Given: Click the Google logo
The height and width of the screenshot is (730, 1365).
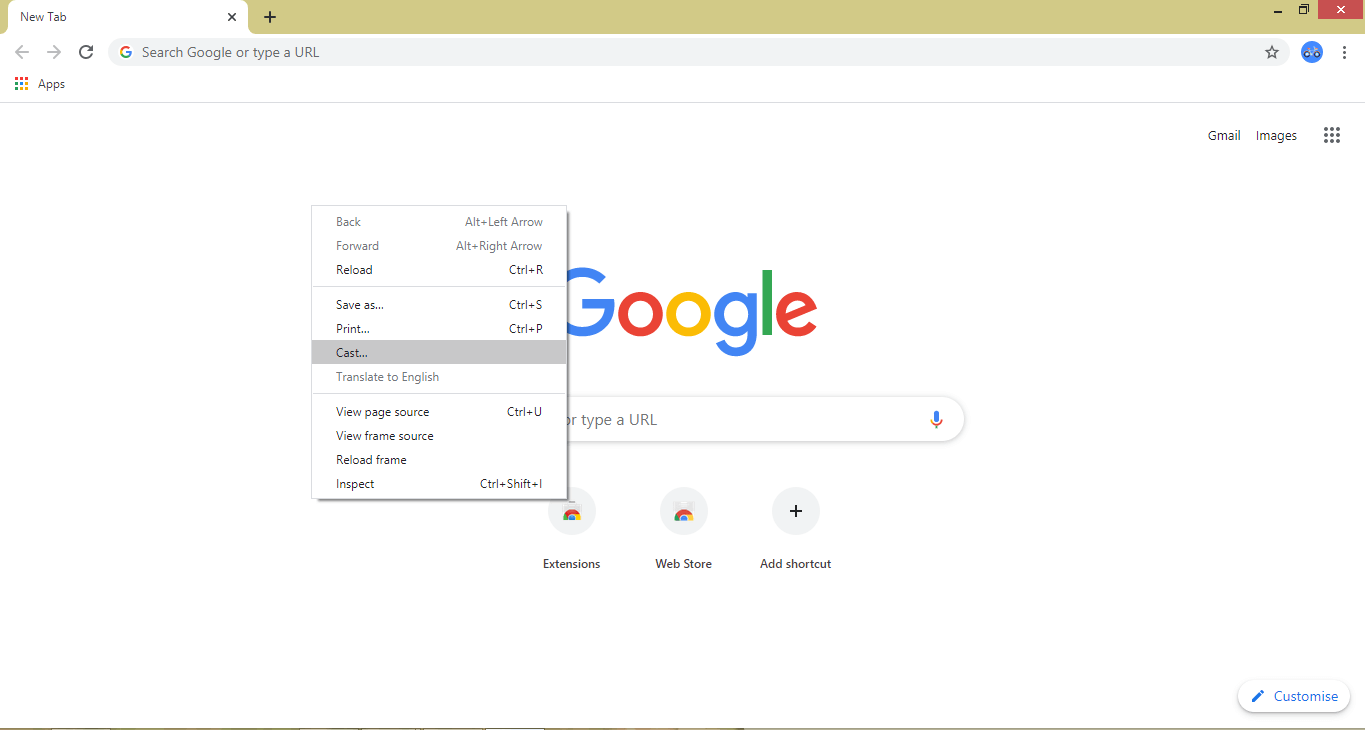Looking at the screenshot, I should tap(691, 310).
